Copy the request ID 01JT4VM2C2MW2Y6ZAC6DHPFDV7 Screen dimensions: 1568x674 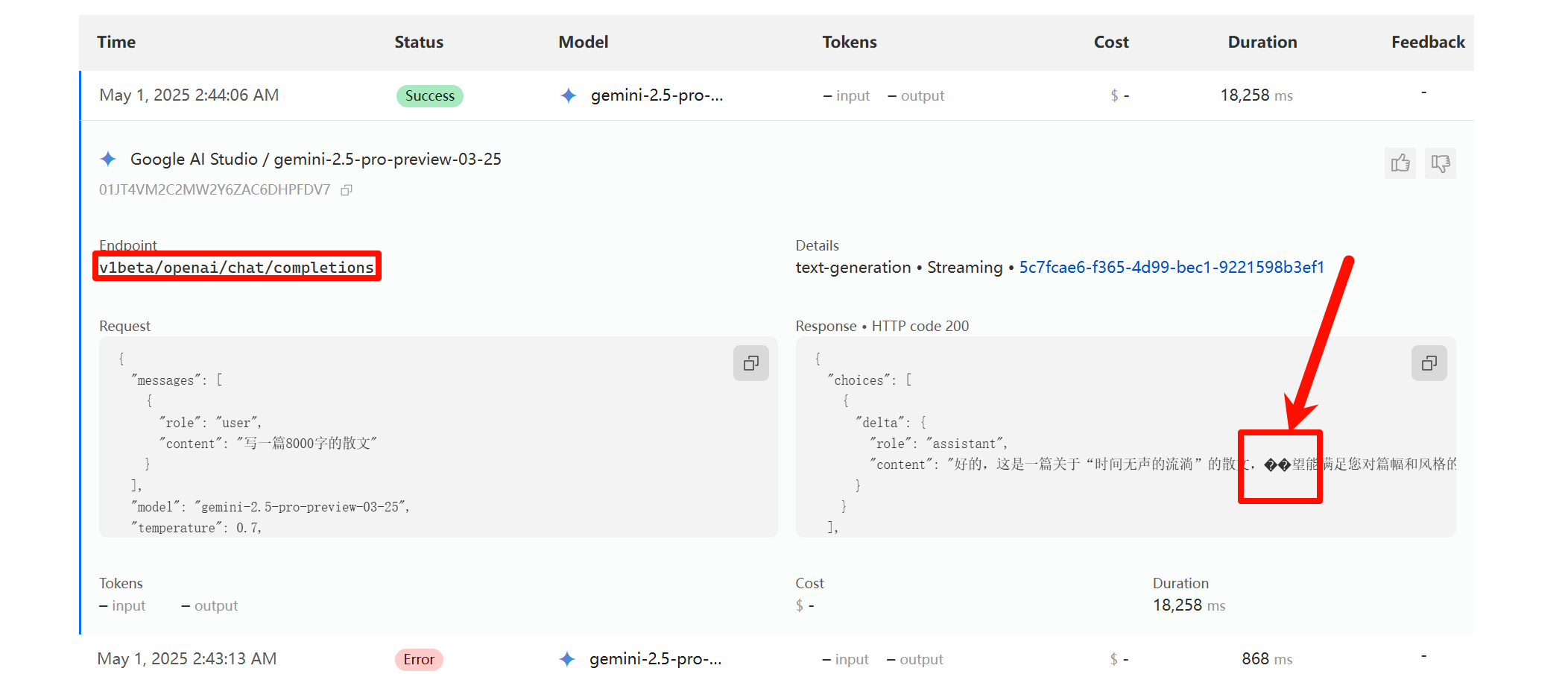(x=347, y=190)
